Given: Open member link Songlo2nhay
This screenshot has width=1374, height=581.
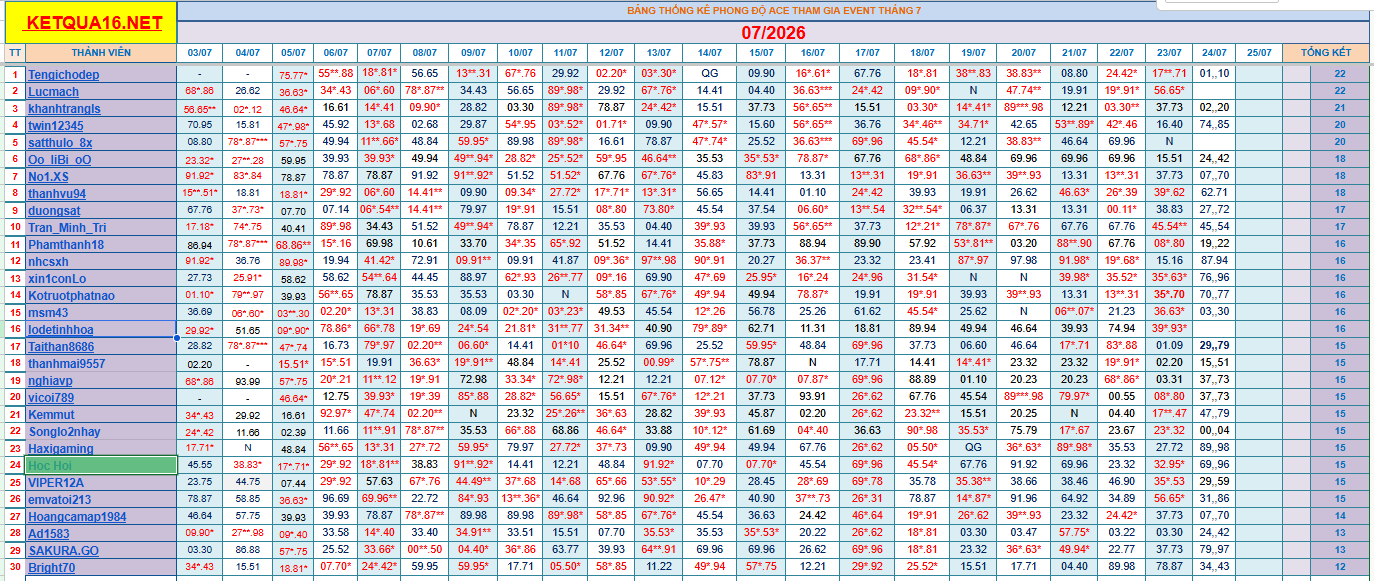Looking at the screenshot, I should click(x=64, y=431).
